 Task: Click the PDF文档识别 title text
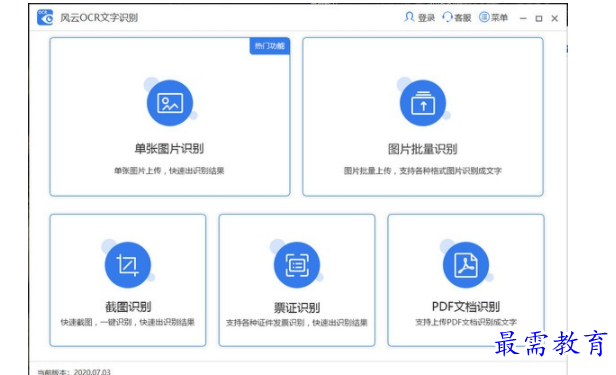click(x=466, y=306)
